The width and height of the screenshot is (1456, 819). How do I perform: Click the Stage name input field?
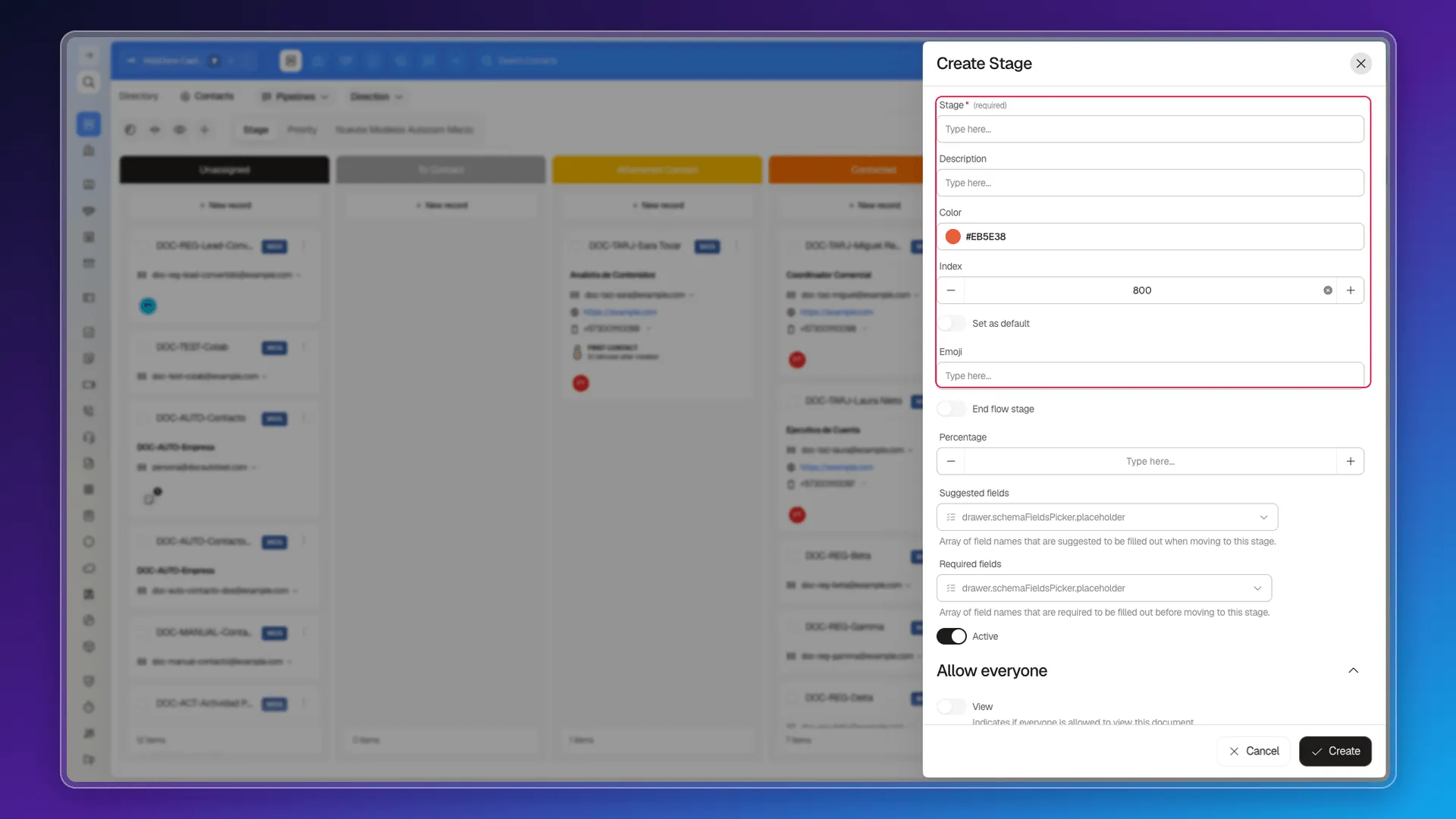click(1150, 129)
